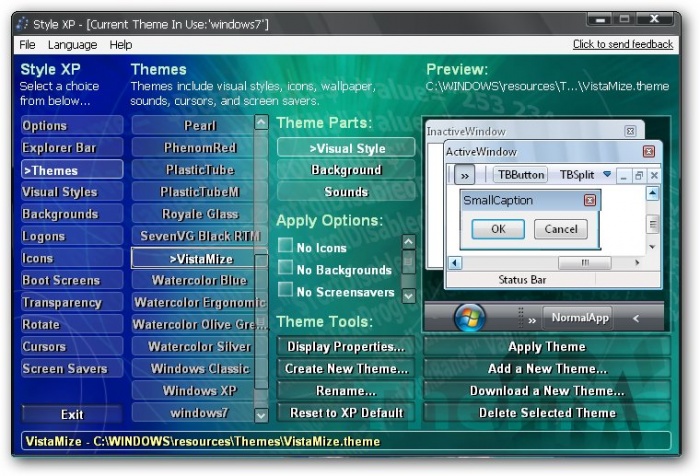Open Display Properties tool
Screen dimensions: 700x476
[346, 347]
